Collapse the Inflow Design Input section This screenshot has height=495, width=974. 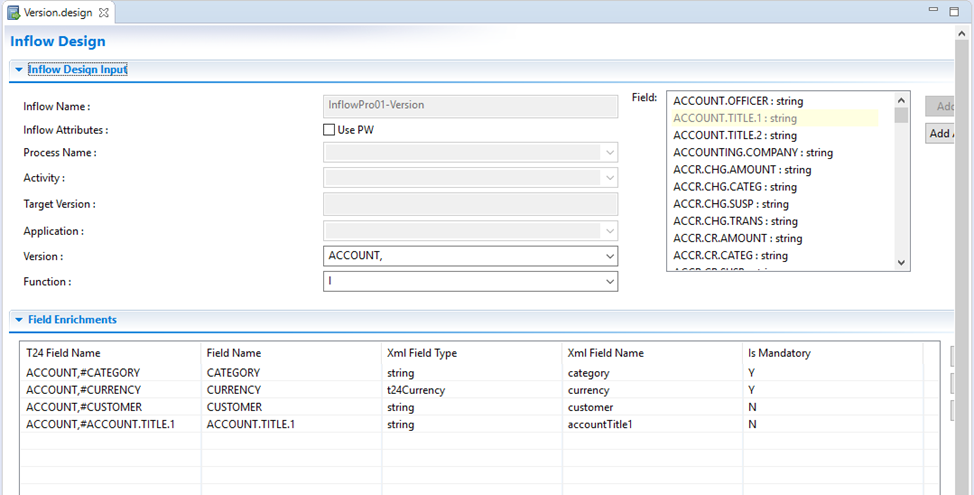click(x=18, y=70)
